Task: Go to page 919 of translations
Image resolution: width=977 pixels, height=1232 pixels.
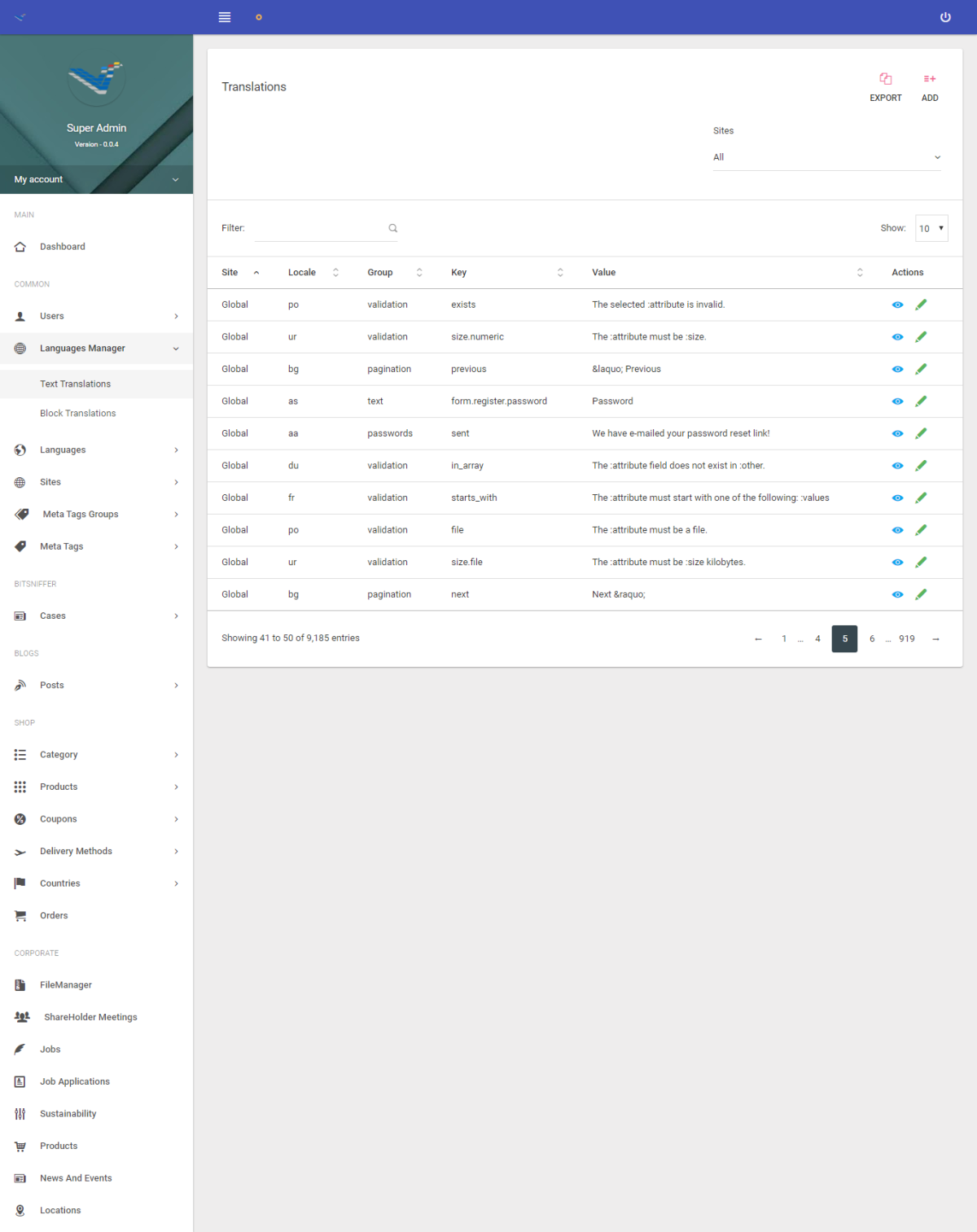Action: point(907,638)
